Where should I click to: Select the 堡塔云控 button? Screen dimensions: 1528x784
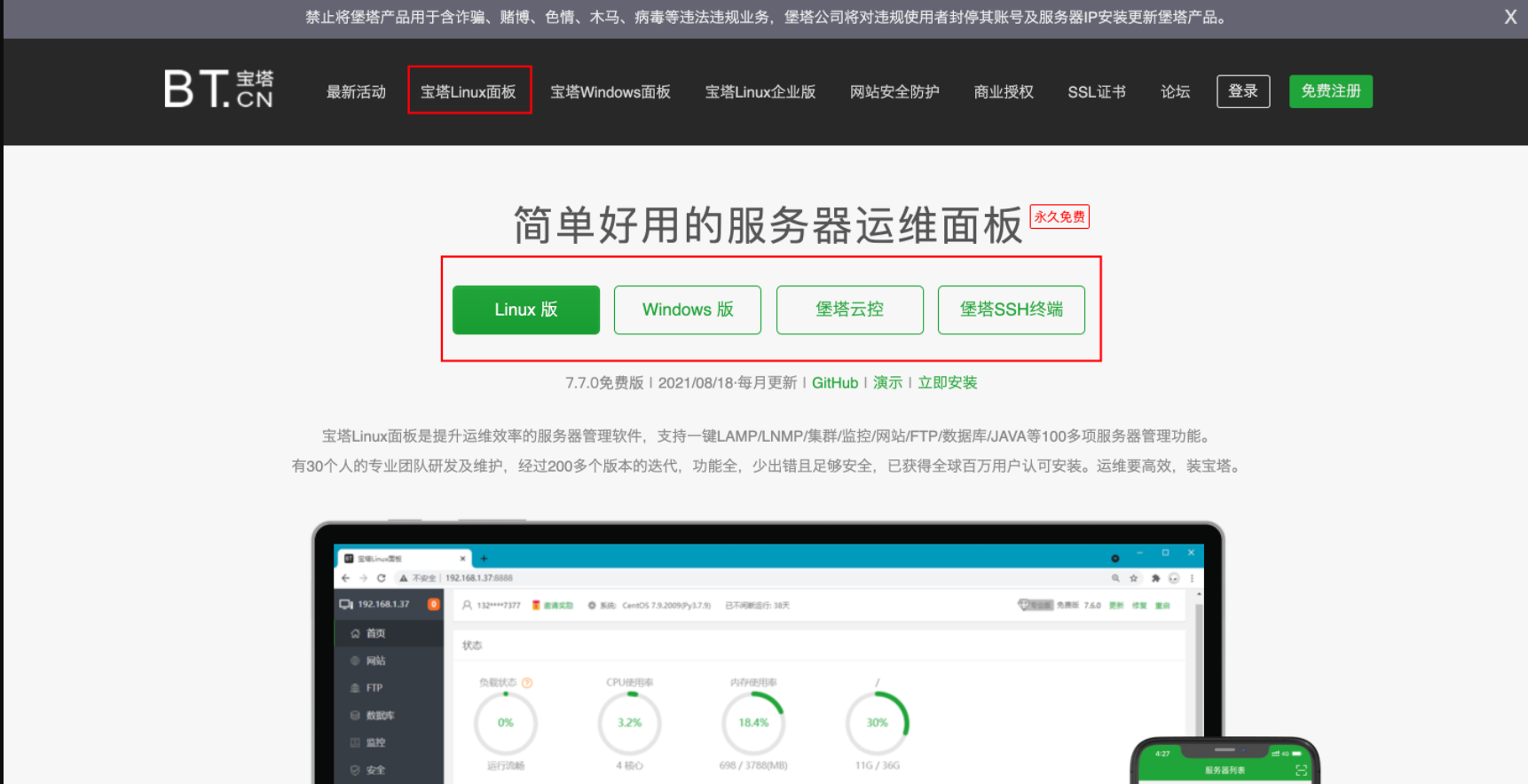(x=850, y=310)
